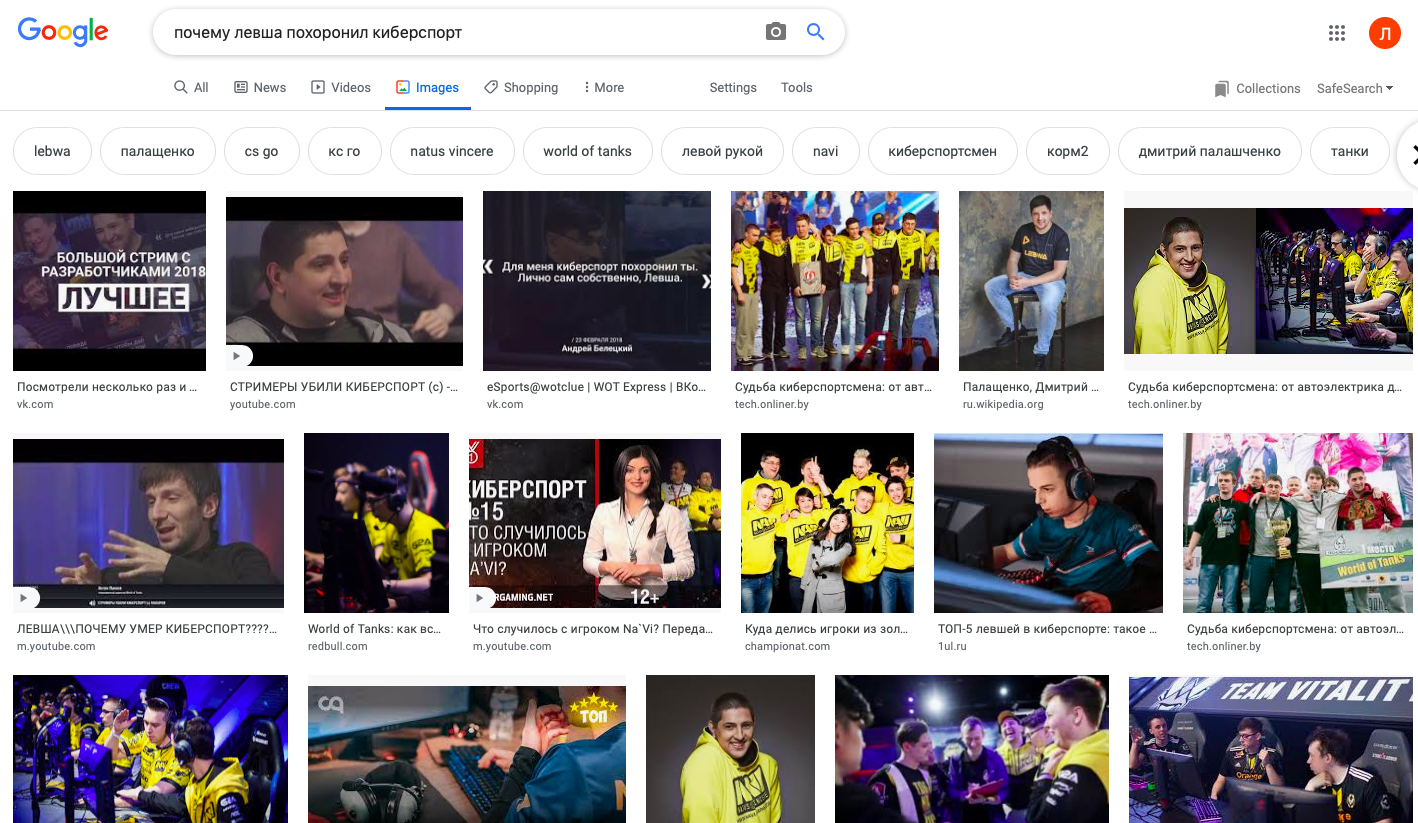Click the blue magnifier search button
Screen dimensions: 1418x823
pos(815,32)
